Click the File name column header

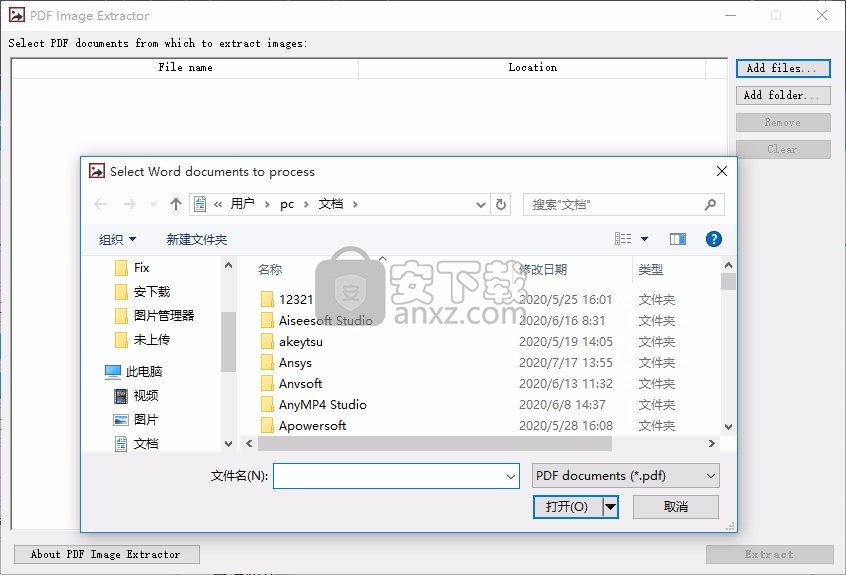pyautogui.click(x=185, y=68)
